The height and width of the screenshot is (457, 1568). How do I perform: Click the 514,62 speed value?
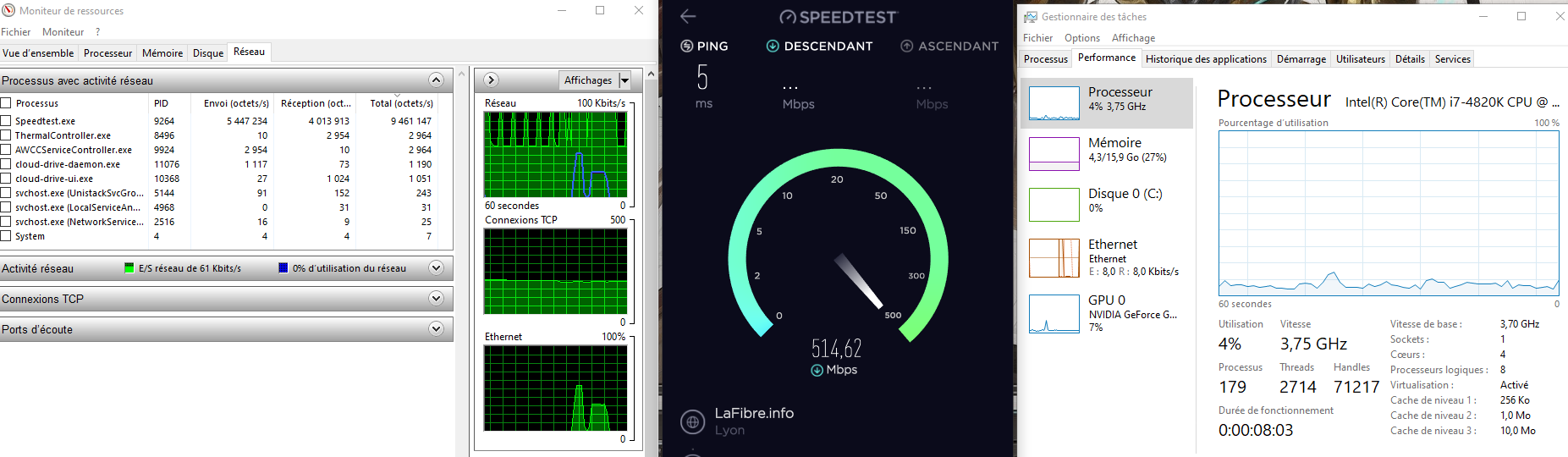[837, 348]
